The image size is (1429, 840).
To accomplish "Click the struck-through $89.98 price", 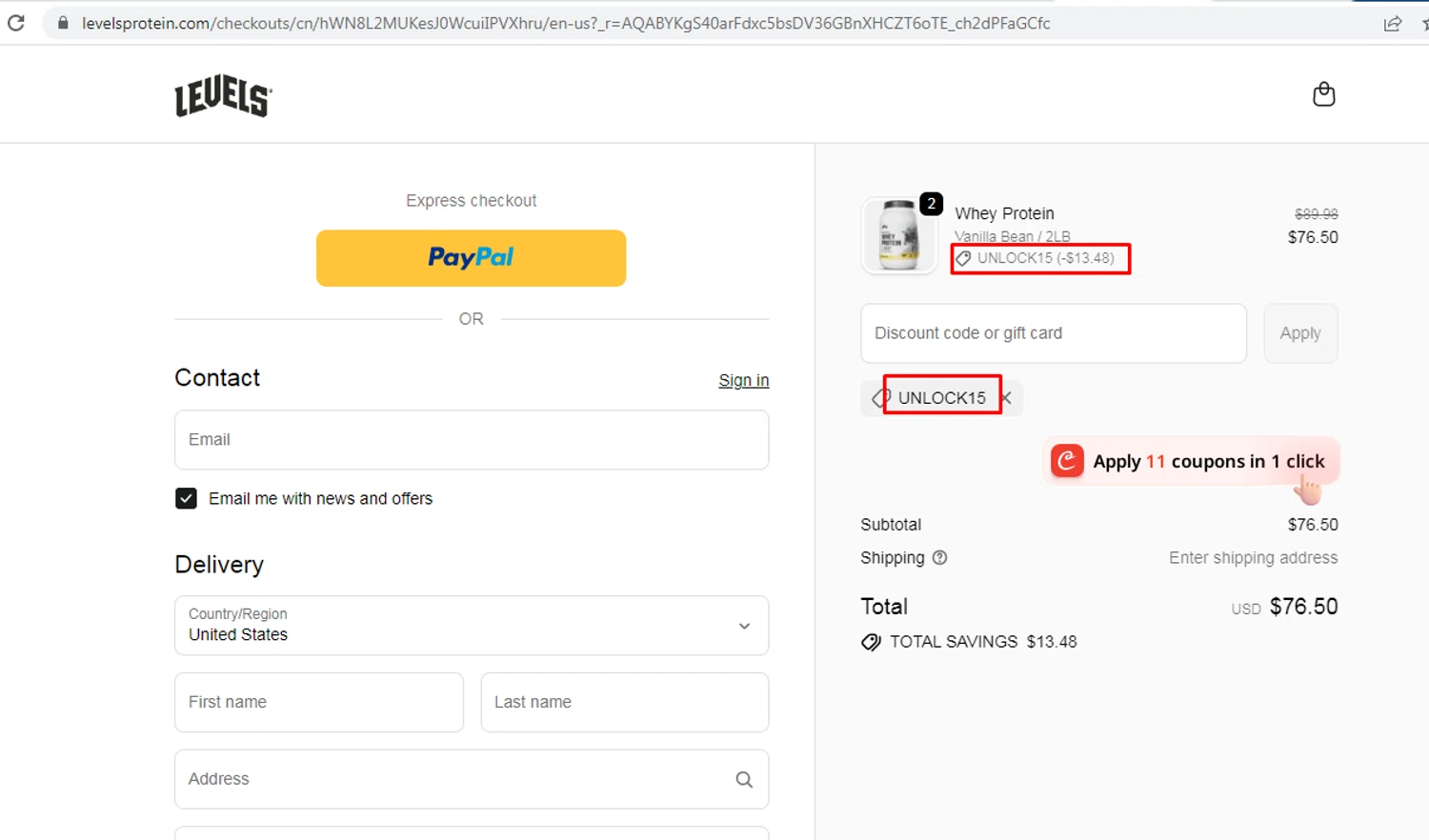I will point(1316,214).
